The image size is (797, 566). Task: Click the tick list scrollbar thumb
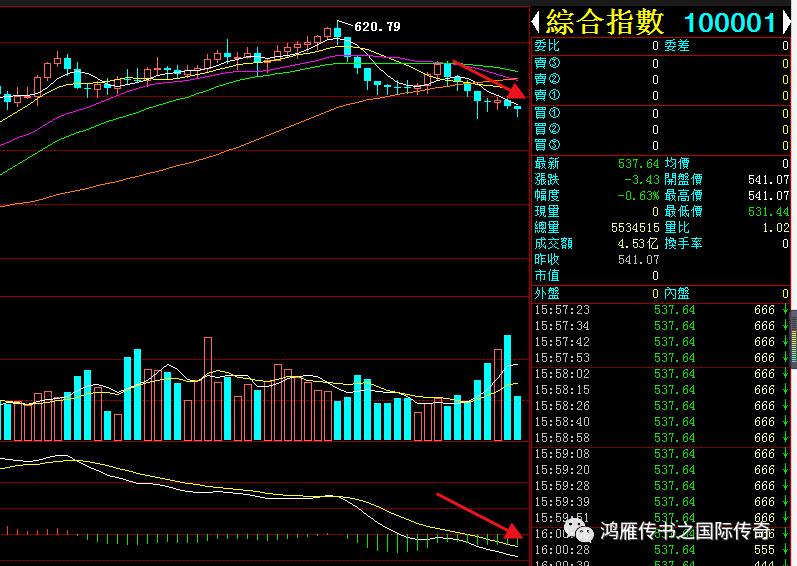coord(793,339)
